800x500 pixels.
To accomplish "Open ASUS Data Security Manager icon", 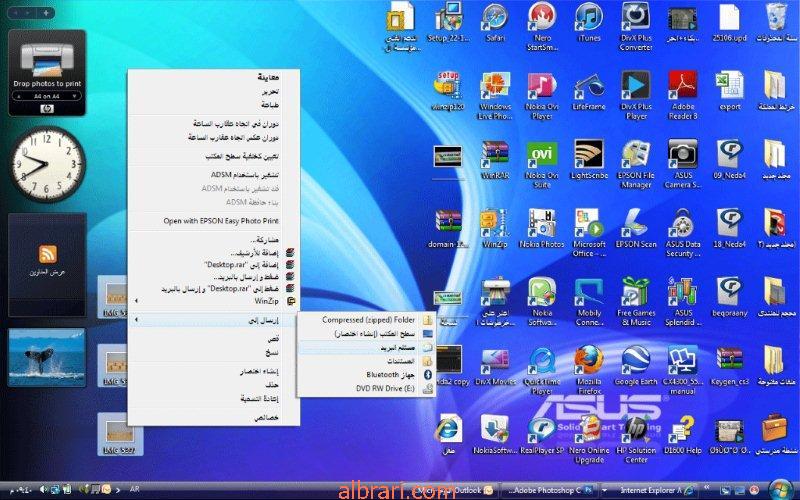I will [x=683, y=232].
